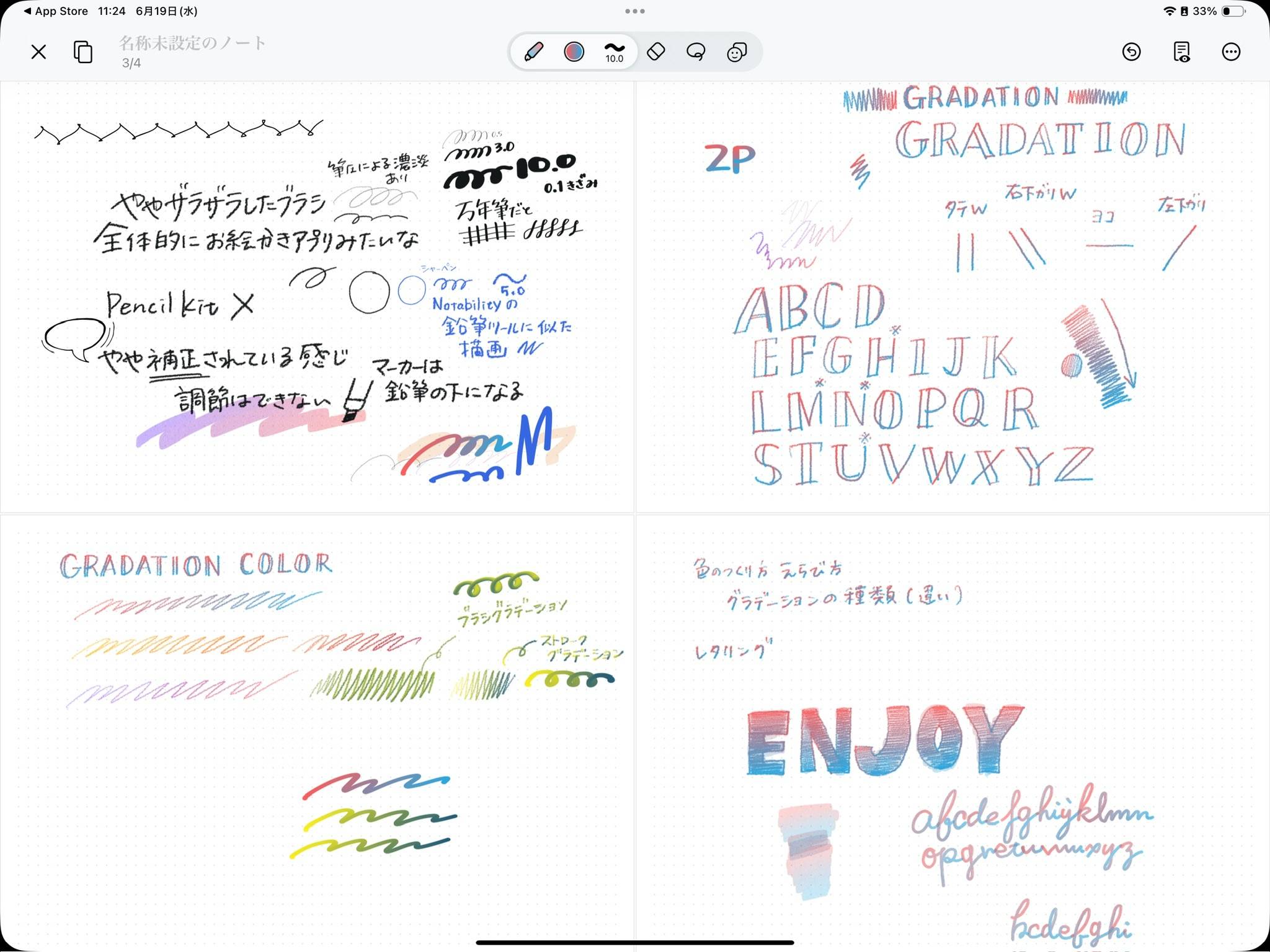Screen dimensions: 1270x952
Task: Select the lasso selection tool
Action: pyautogui.click(x=696, y=51)
